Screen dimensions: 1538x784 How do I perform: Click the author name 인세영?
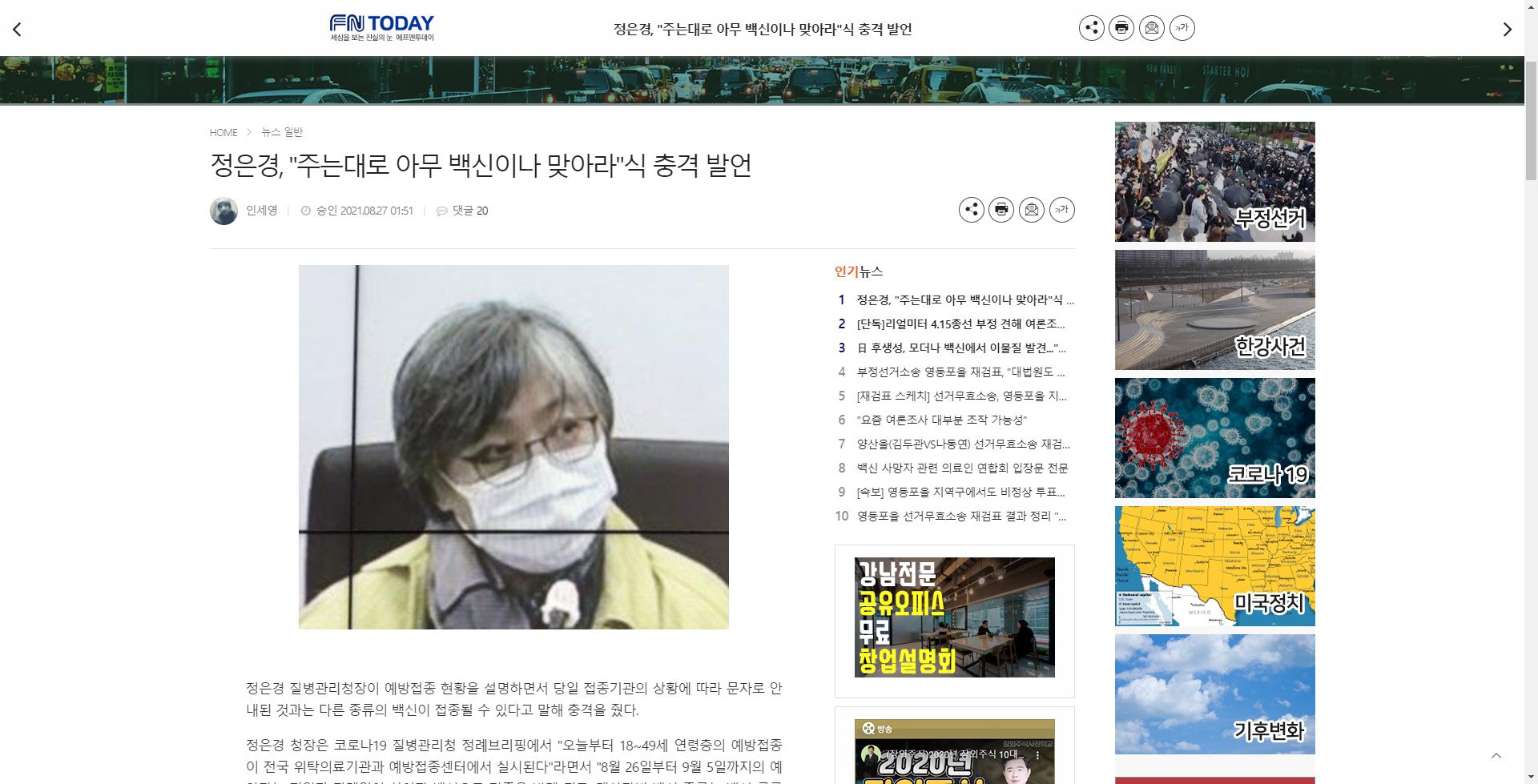tap(261, 211)
